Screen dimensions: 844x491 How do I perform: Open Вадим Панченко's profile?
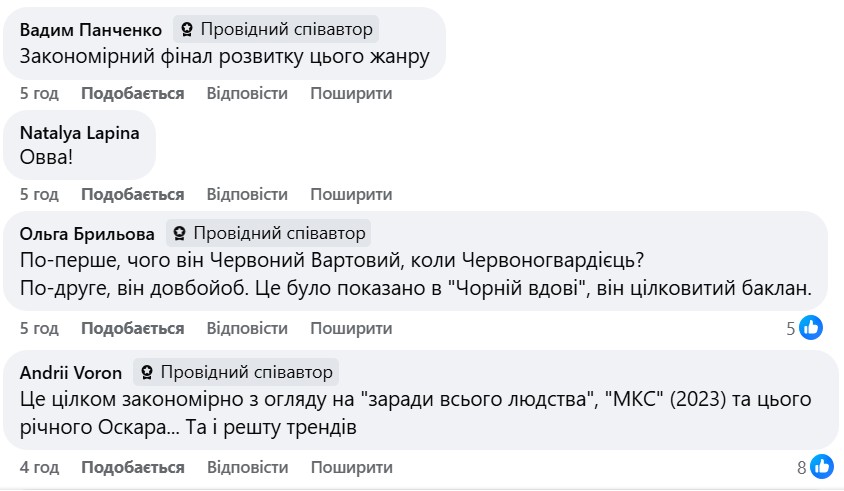pyautogui.click(x=91, y=29)
